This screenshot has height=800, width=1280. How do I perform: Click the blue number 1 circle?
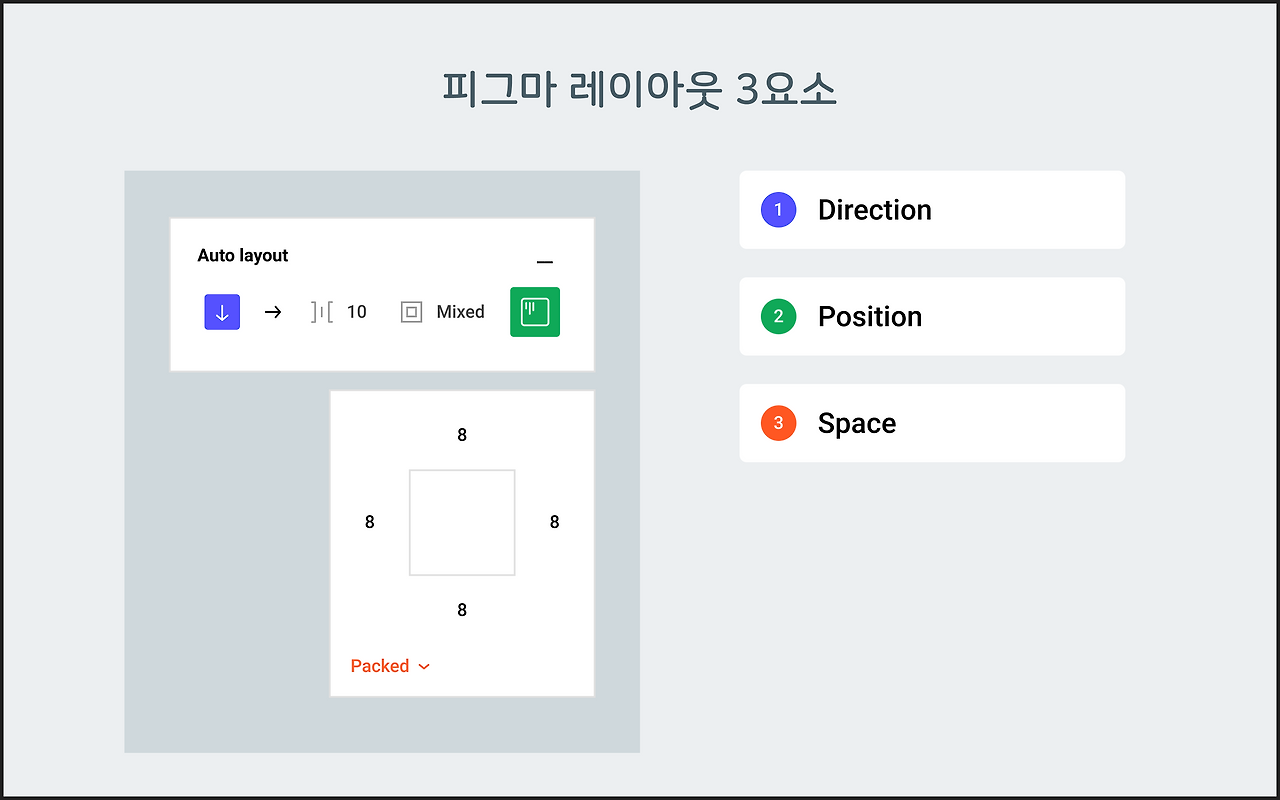coord(778,210)
